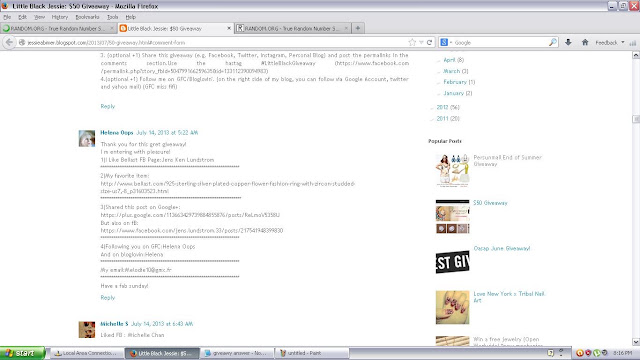Open the April archive link
The width and height of the screenshot is (640, 360).
pyautogui.click(x=449, y=60)
